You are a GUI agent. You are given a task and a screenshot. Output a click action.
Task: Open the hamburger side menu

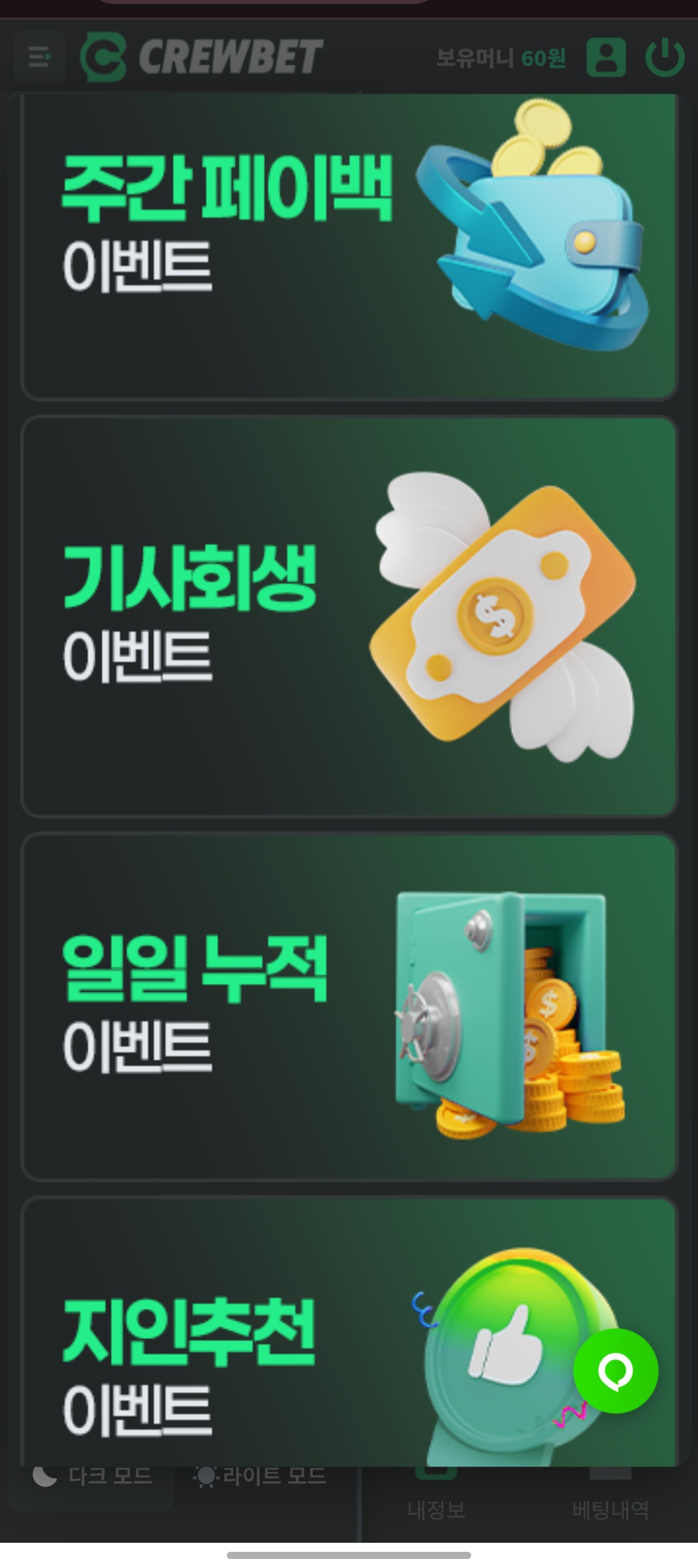point(39,57)
